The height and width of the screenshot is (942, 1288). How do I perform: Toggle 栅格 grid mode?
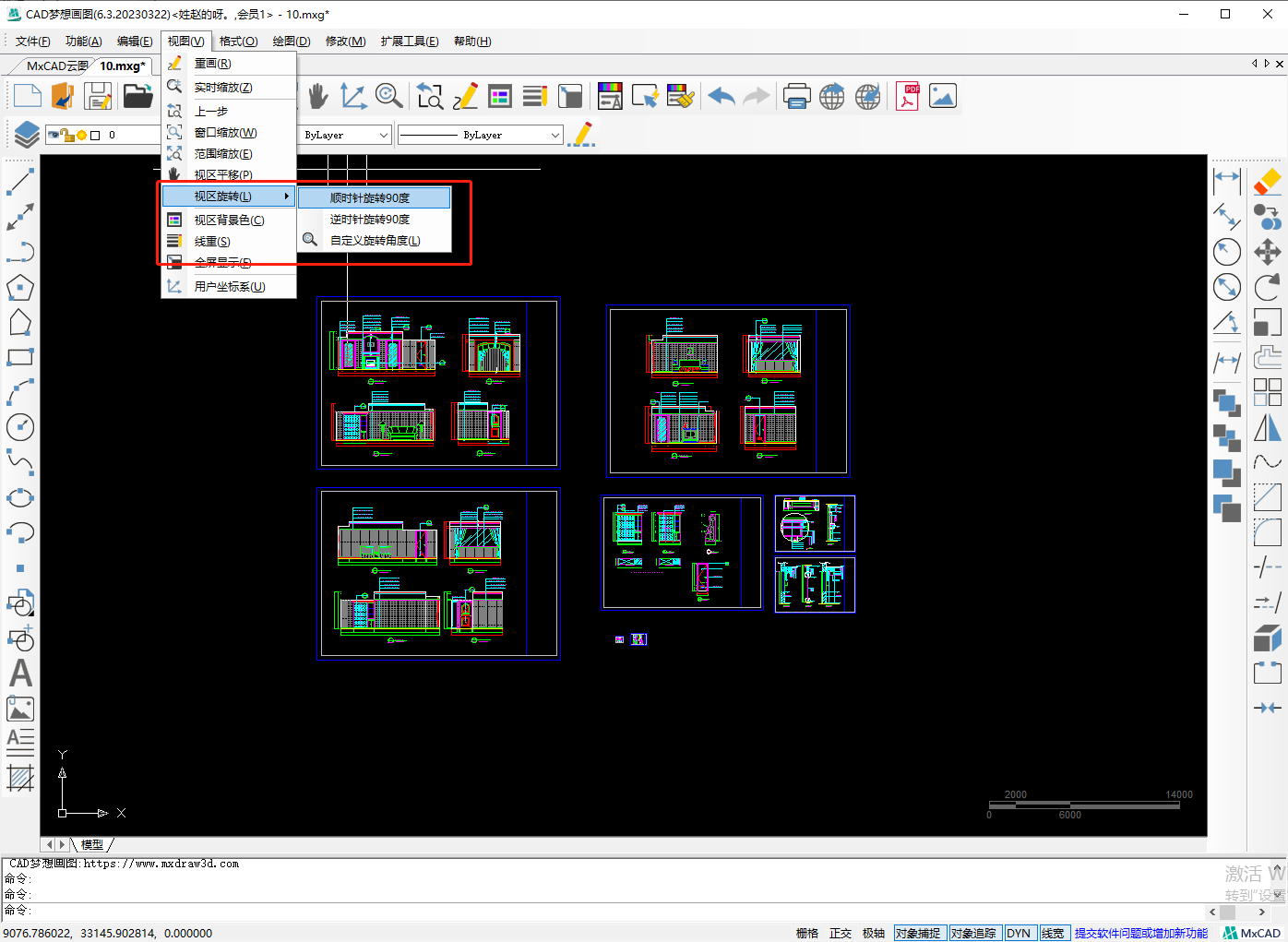[x=807, y=933]
